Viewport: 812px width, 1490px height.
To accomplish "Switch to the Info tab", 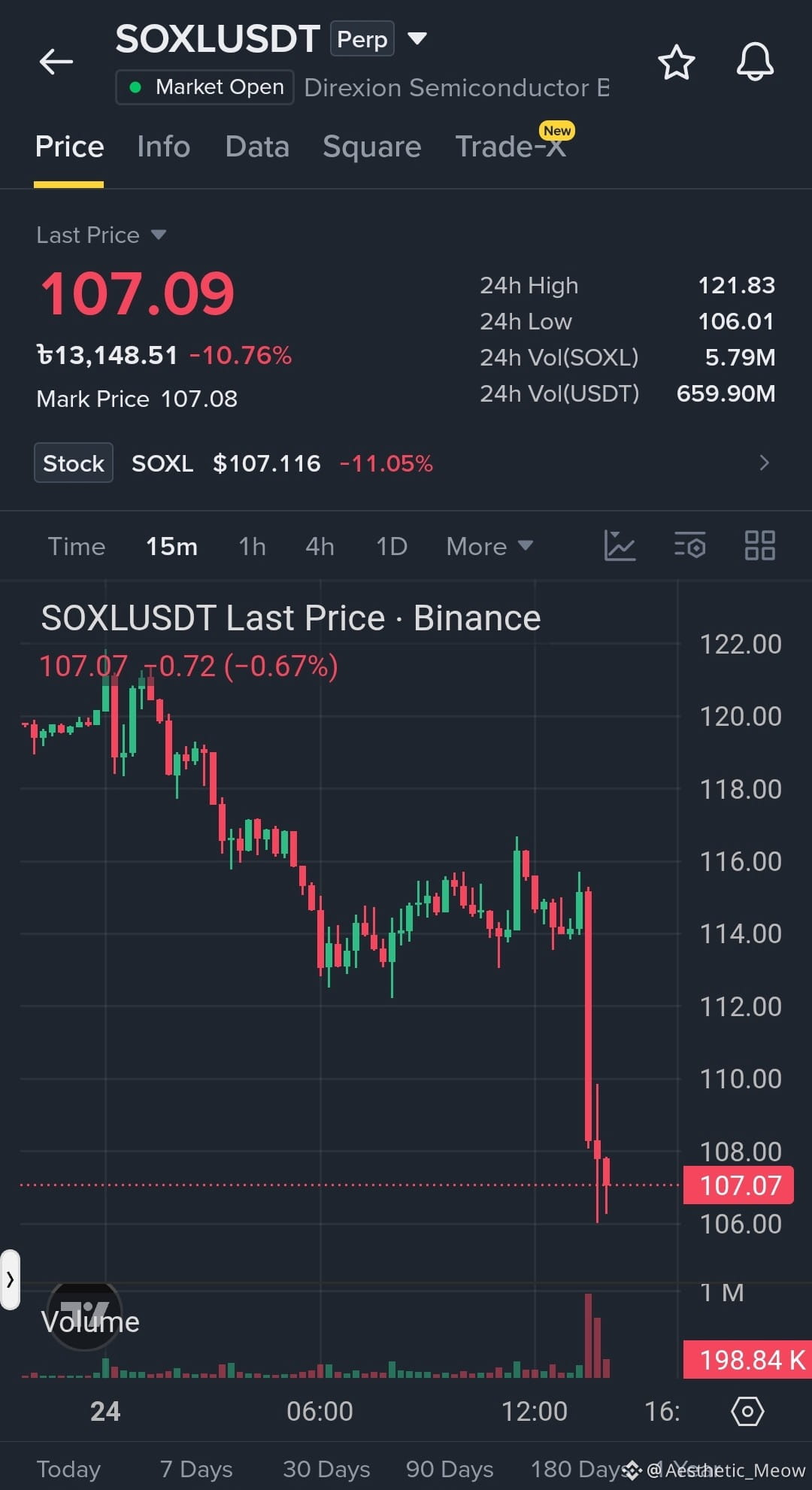I will (164, 147).
